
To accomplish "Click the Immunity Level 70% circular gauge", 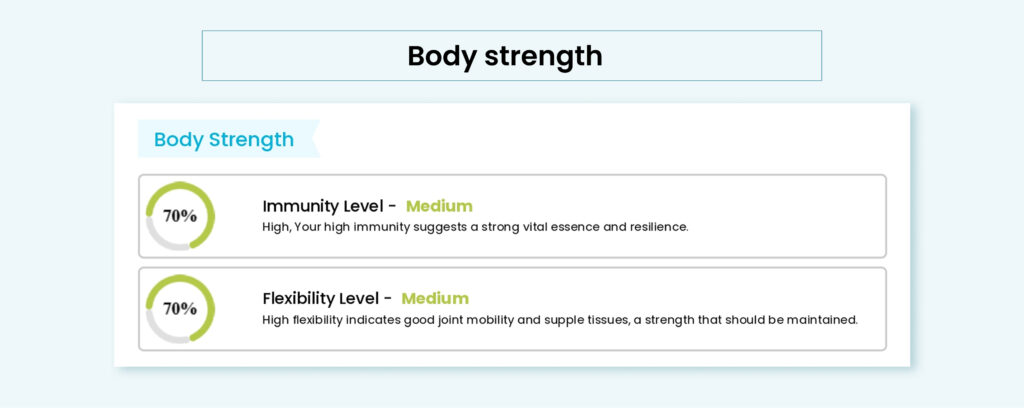I will (x=180, y=216).
